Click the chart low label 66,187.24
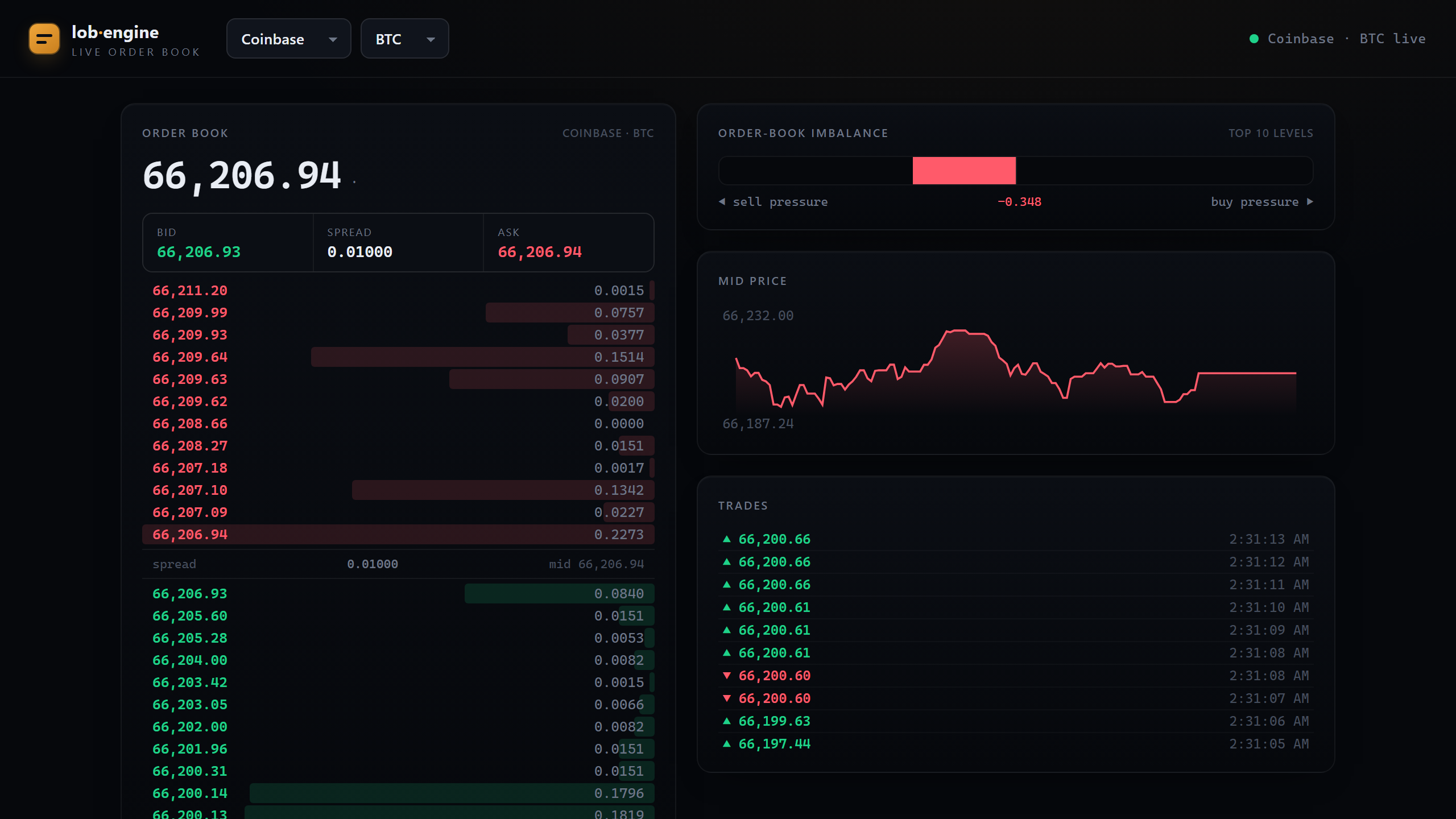 (x=758, y=424)
